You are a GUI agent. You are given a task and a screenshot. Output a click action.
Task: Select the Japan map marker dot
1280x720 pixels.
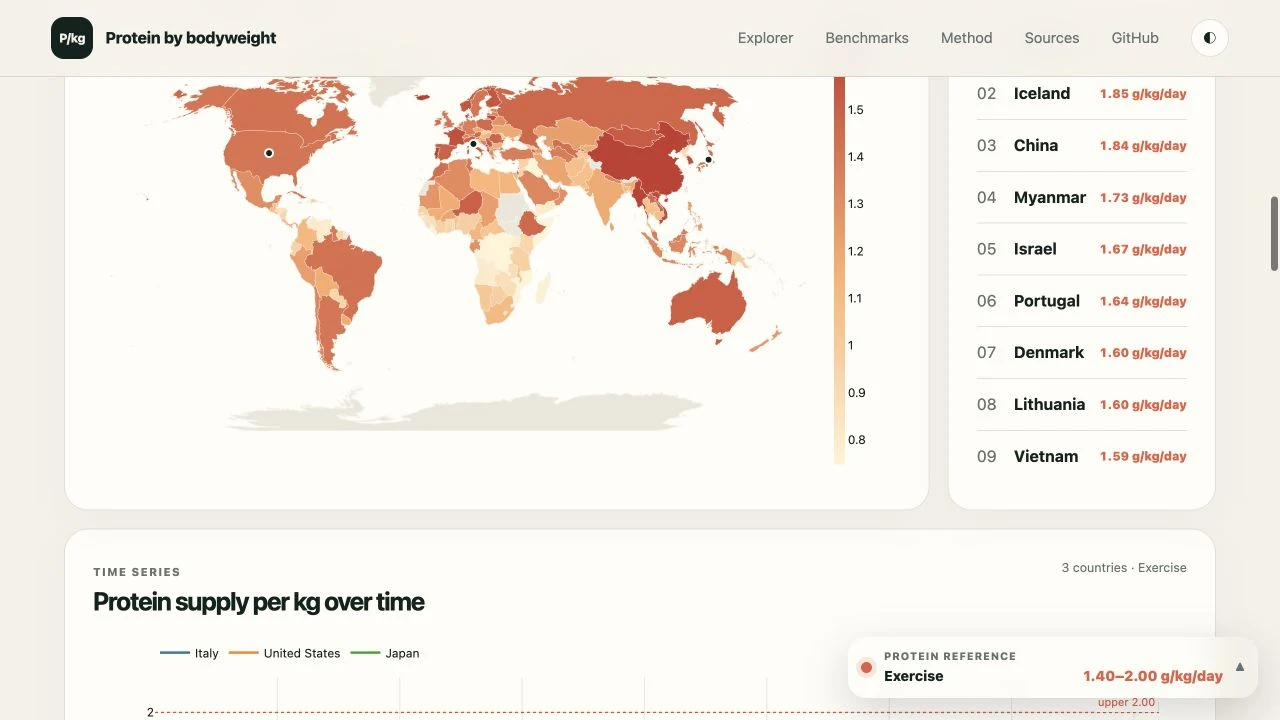click(708, 160)
